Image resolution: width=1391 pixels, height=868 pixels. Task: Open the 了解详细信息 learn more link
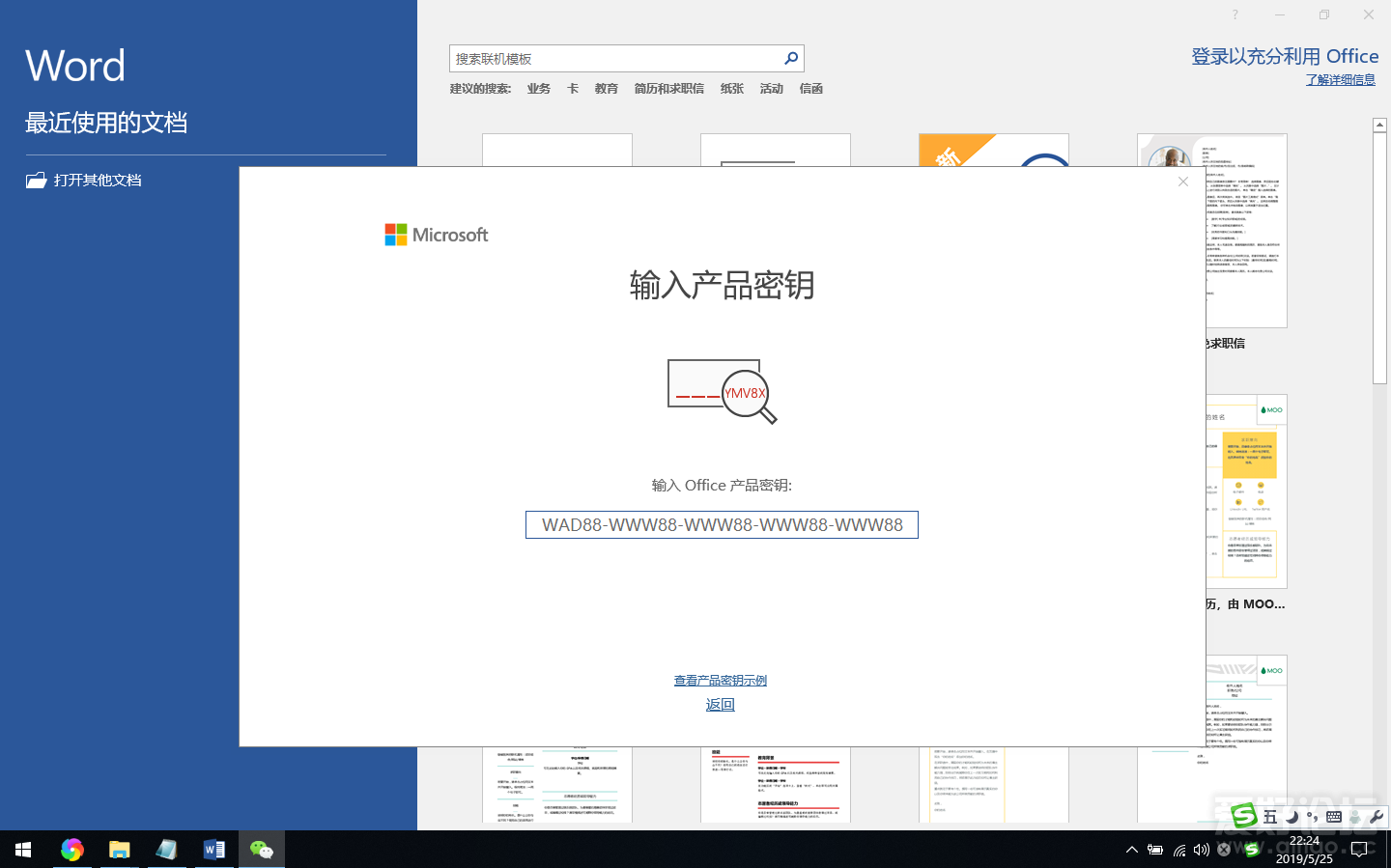[x=1340, y=80]
